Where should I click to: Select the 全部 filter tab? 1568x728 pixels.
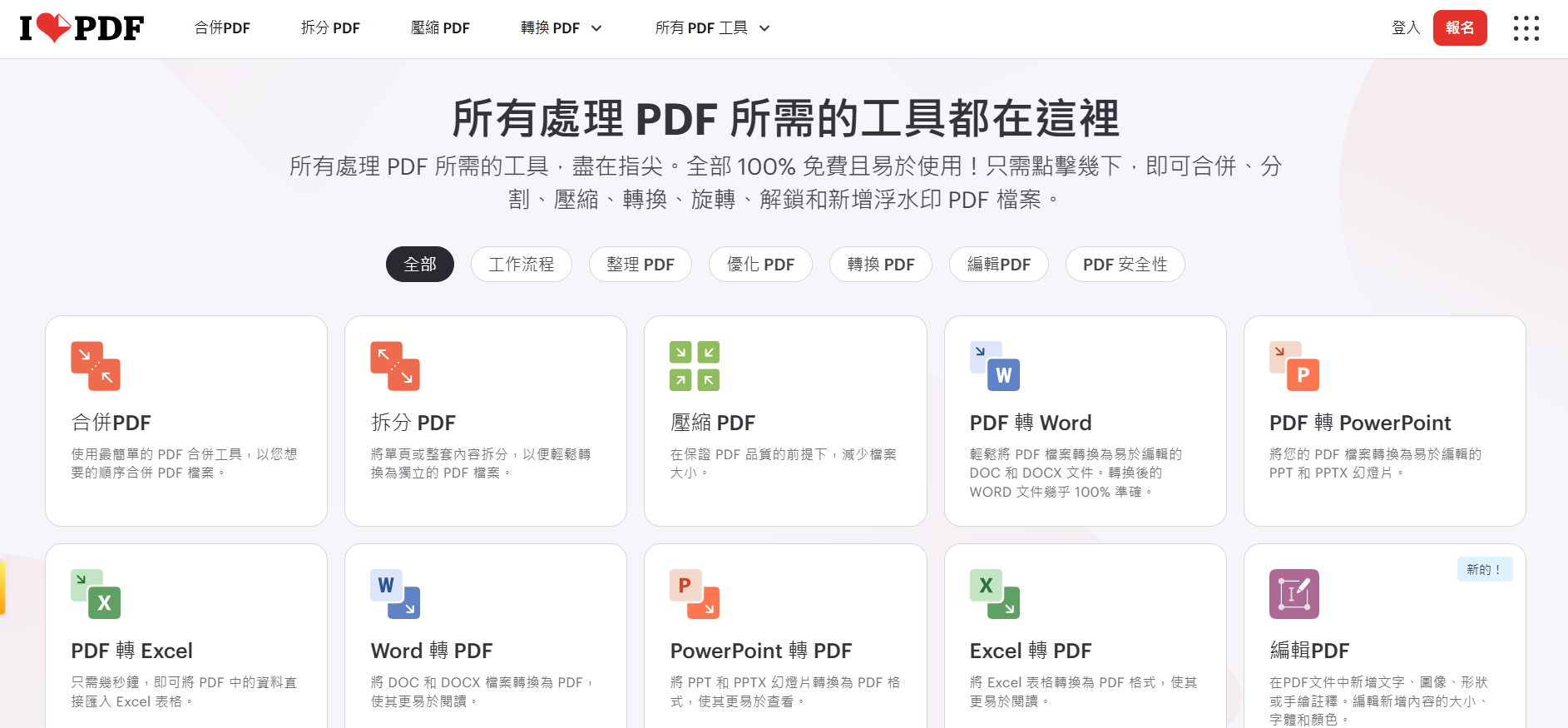click(420, 265)
